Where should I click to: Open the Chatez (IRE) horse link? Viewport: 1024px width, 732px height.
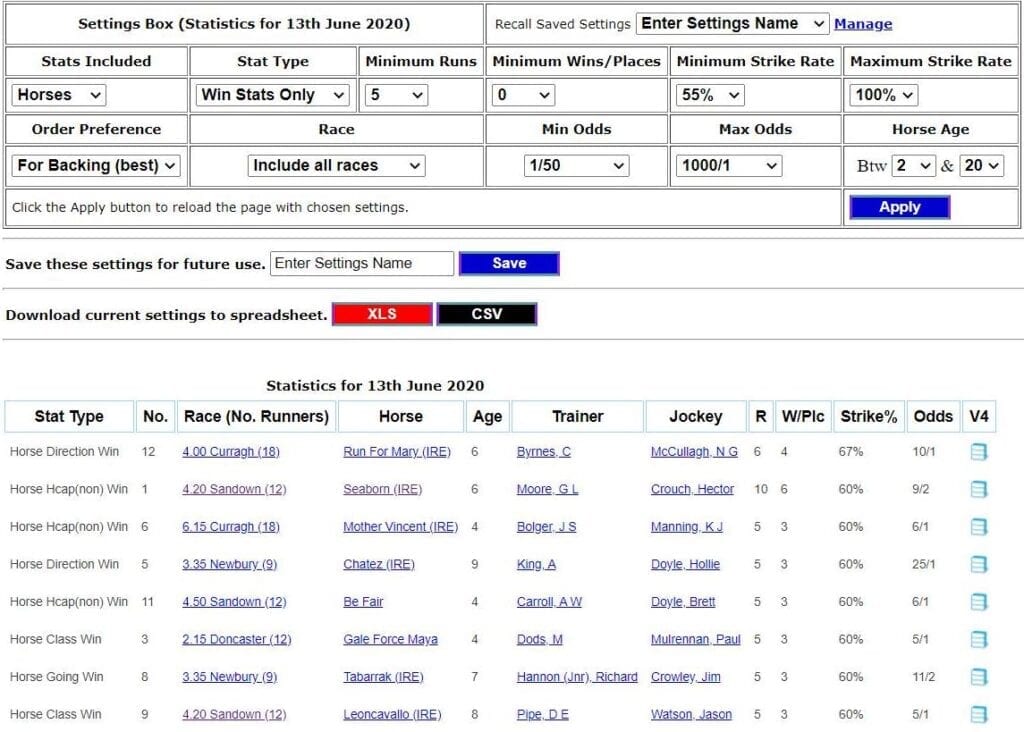click(x=379, y=564)
